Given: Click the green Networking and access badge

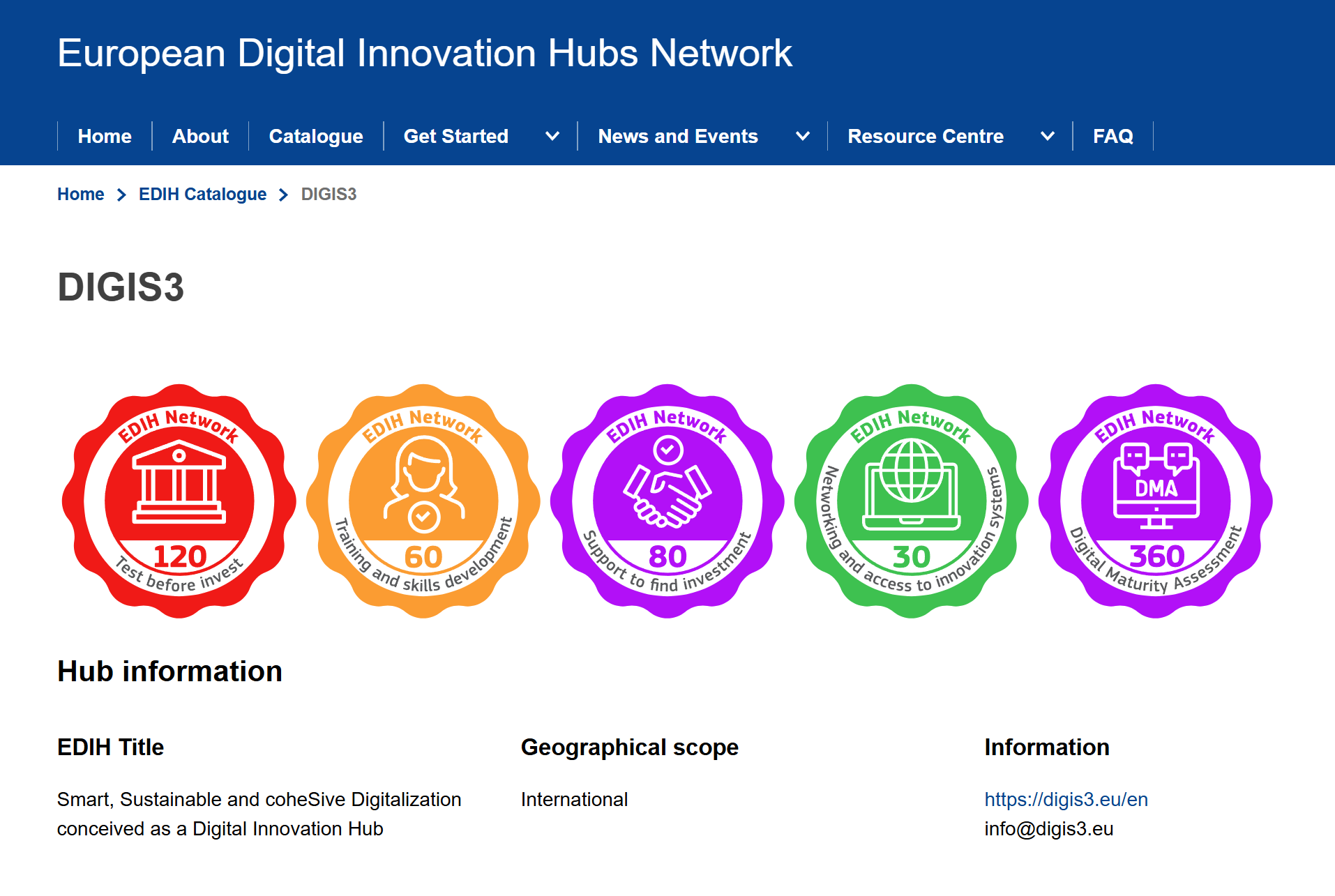Looking at the screenshot, I should [912, 501].
